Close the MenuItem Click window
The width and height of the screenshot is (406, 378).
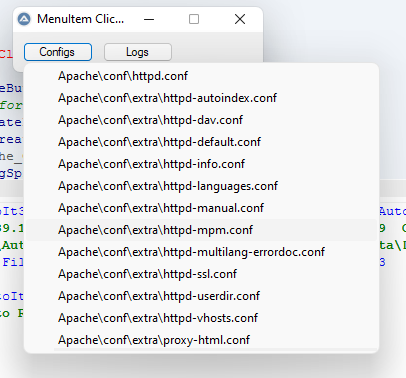click(240, 19)
